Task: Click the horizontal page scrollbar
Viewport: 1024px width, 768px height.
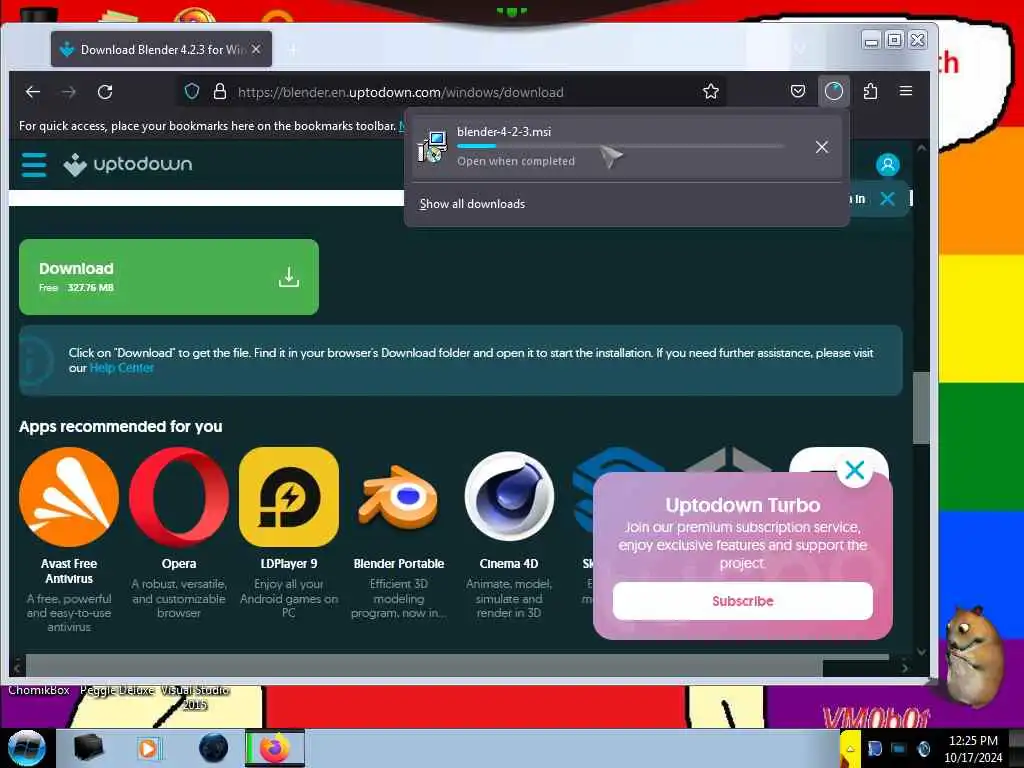Action: 424,666
